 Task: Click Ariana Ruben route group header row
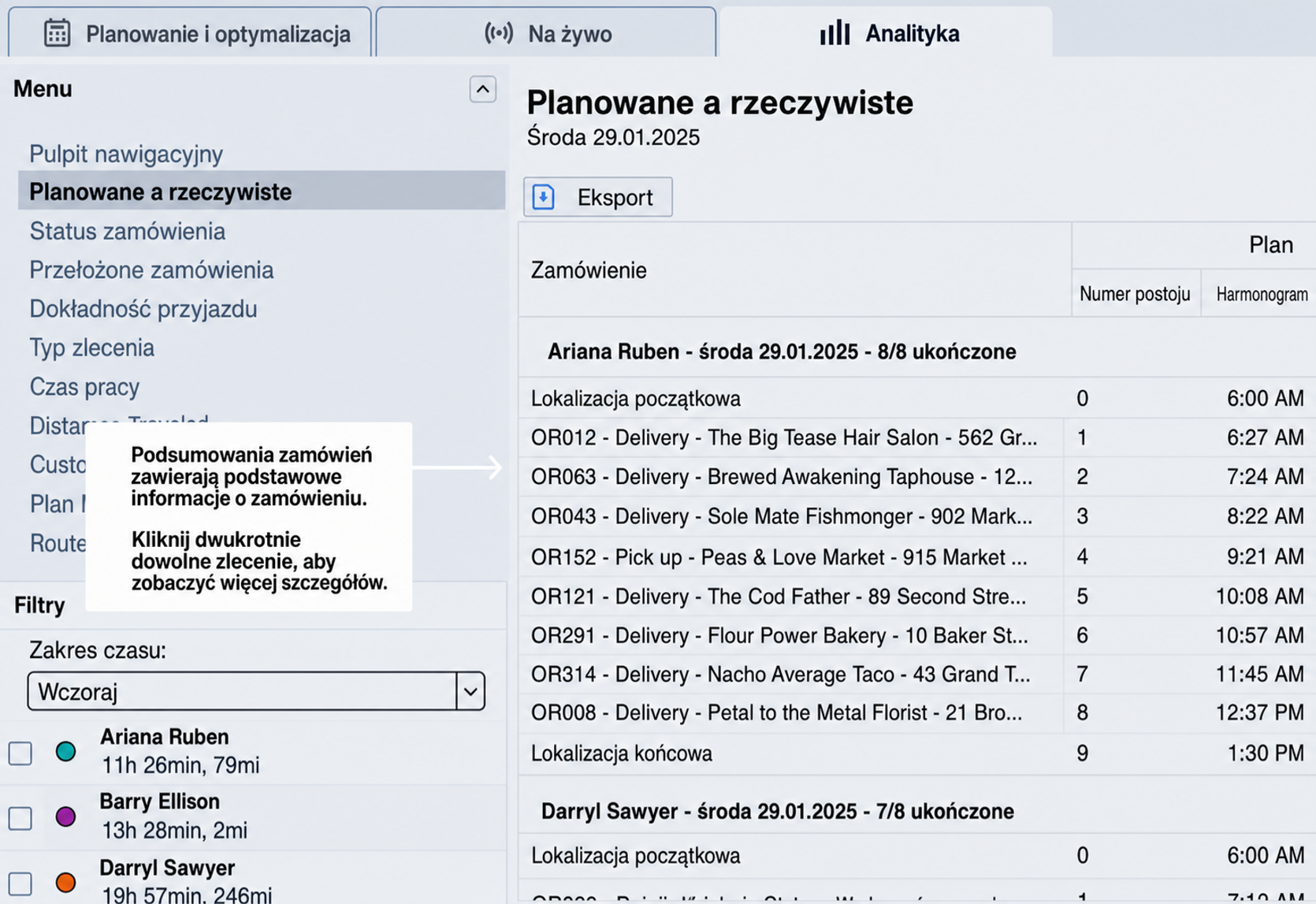click(x=917, y=352)
